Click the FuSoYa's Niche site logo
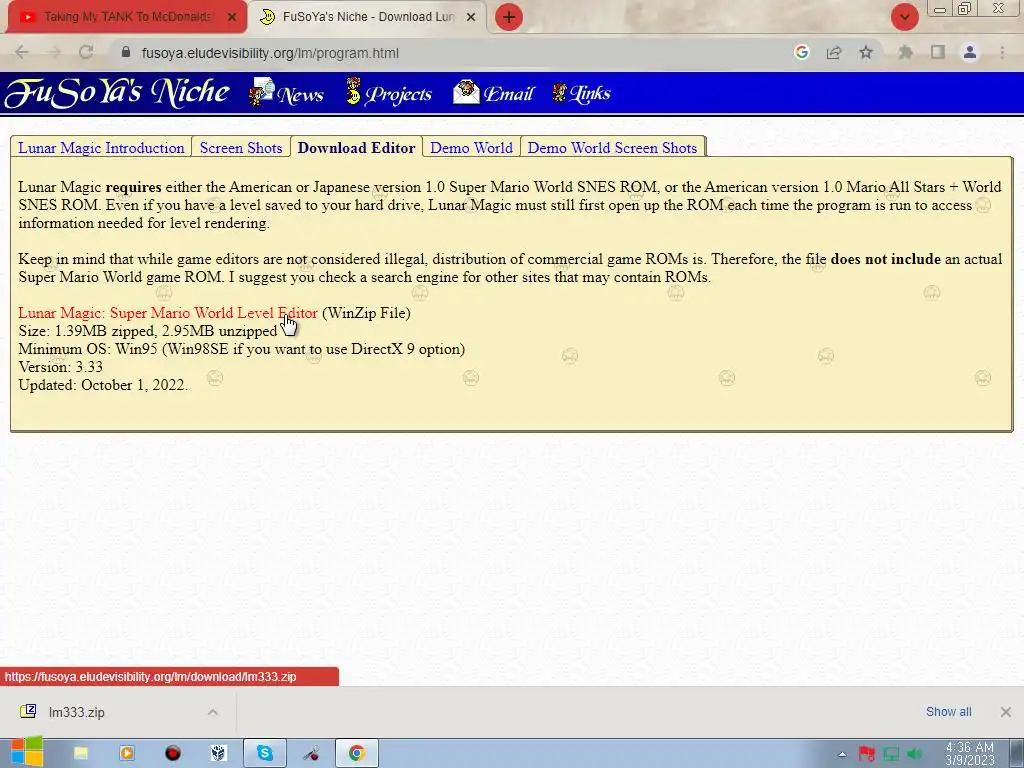Screen dimensions: 1024x768 click(x=117, y=93)
